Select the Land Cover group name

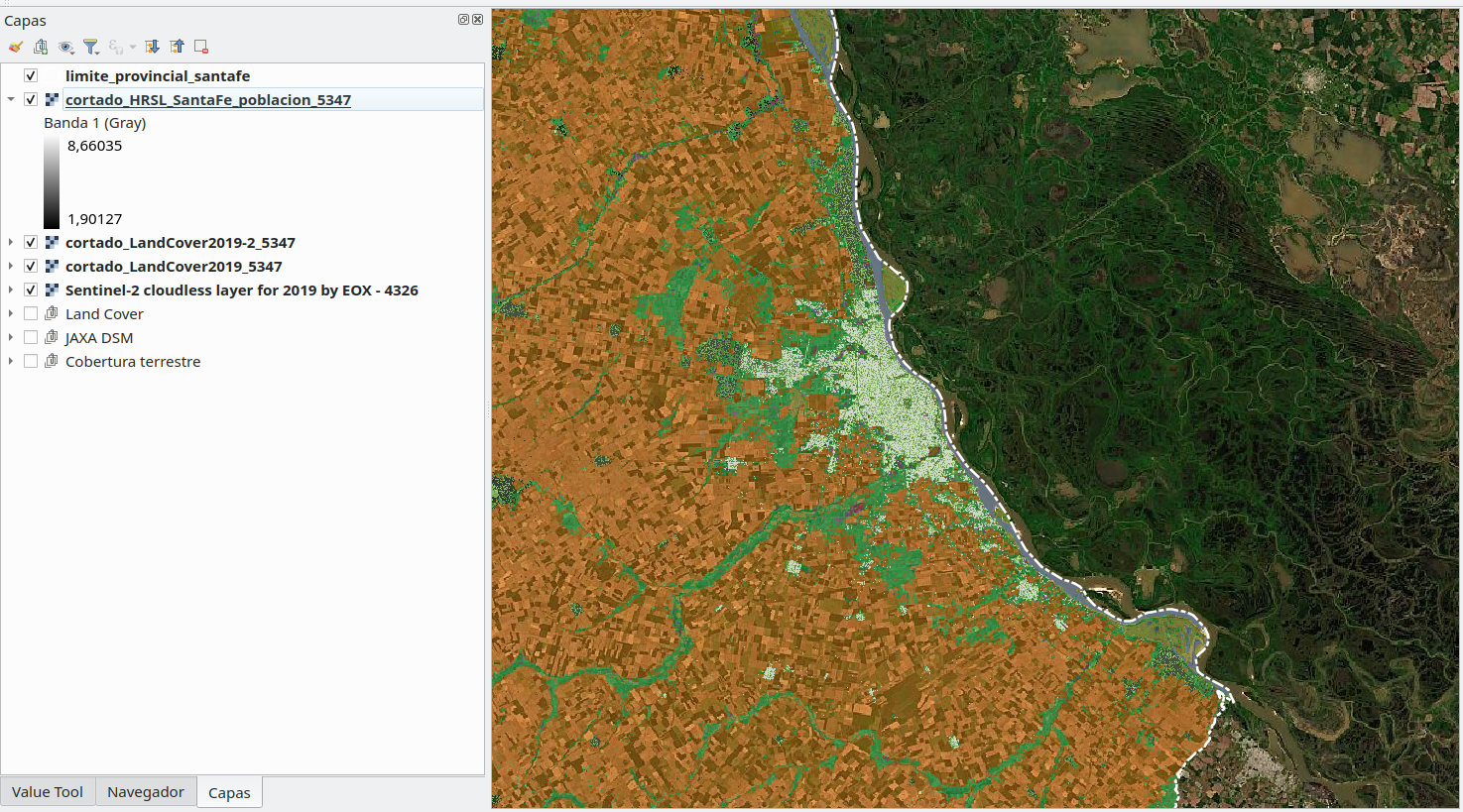point(104,313)
